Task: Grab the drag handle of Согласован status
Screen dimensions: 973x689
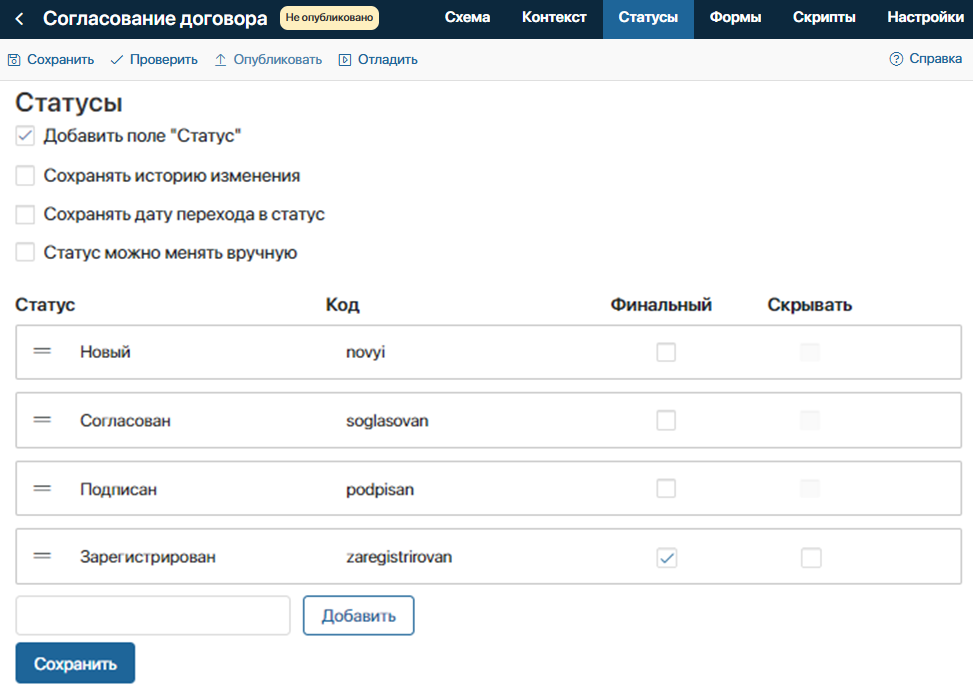Action: pos(42,420)
